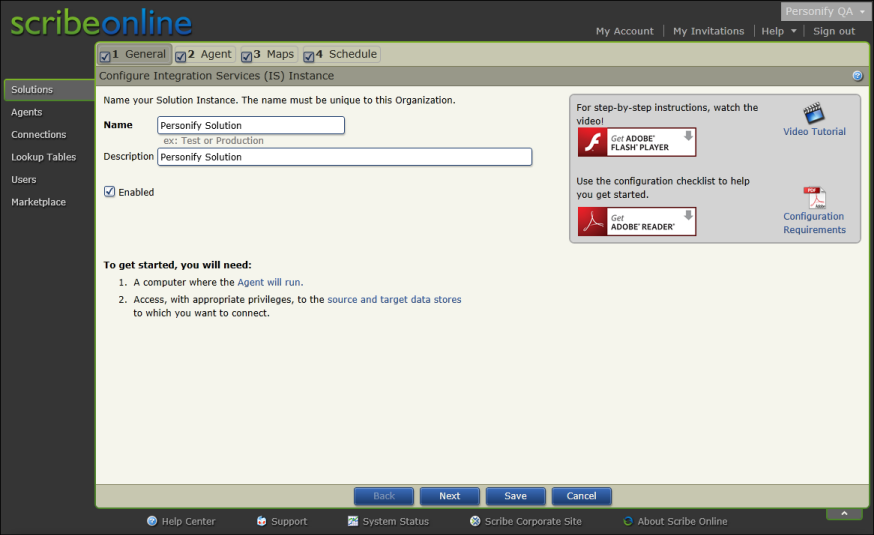874x535 pixels.
Task: Click the System Status footer link text
Action: point(396,522)
